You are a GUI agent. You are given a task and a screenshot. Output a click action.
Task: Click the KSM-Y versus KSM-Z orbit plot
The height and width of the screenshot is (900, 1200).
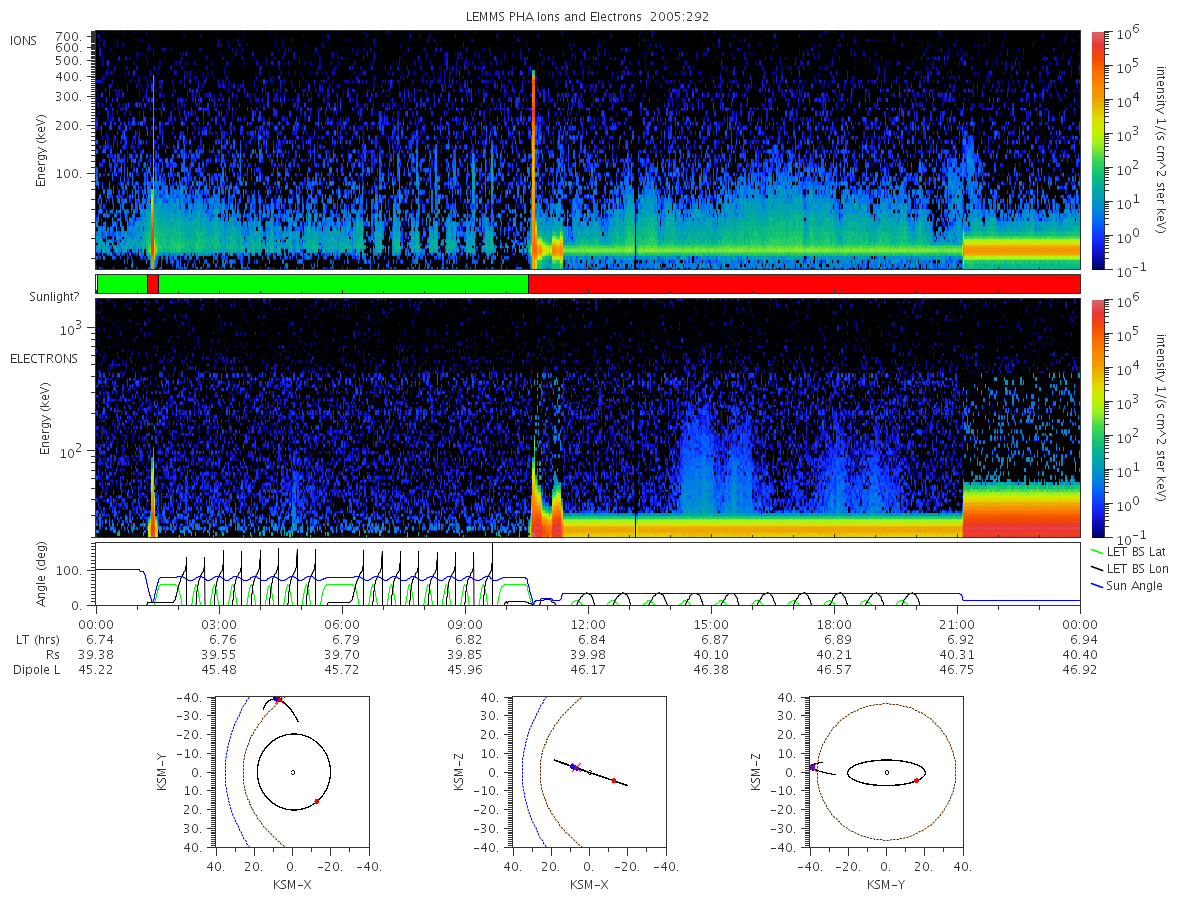click(885, 772)
